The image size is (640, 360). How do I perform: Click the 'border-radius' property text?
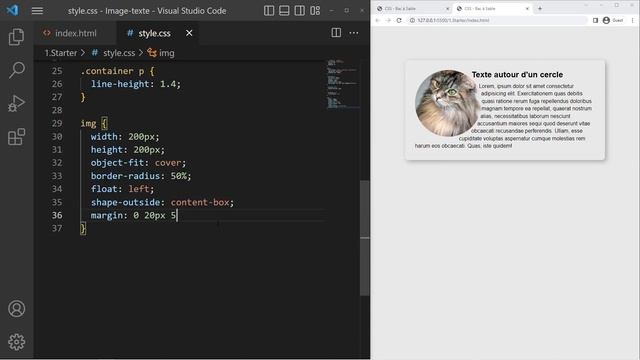(125, 176)
